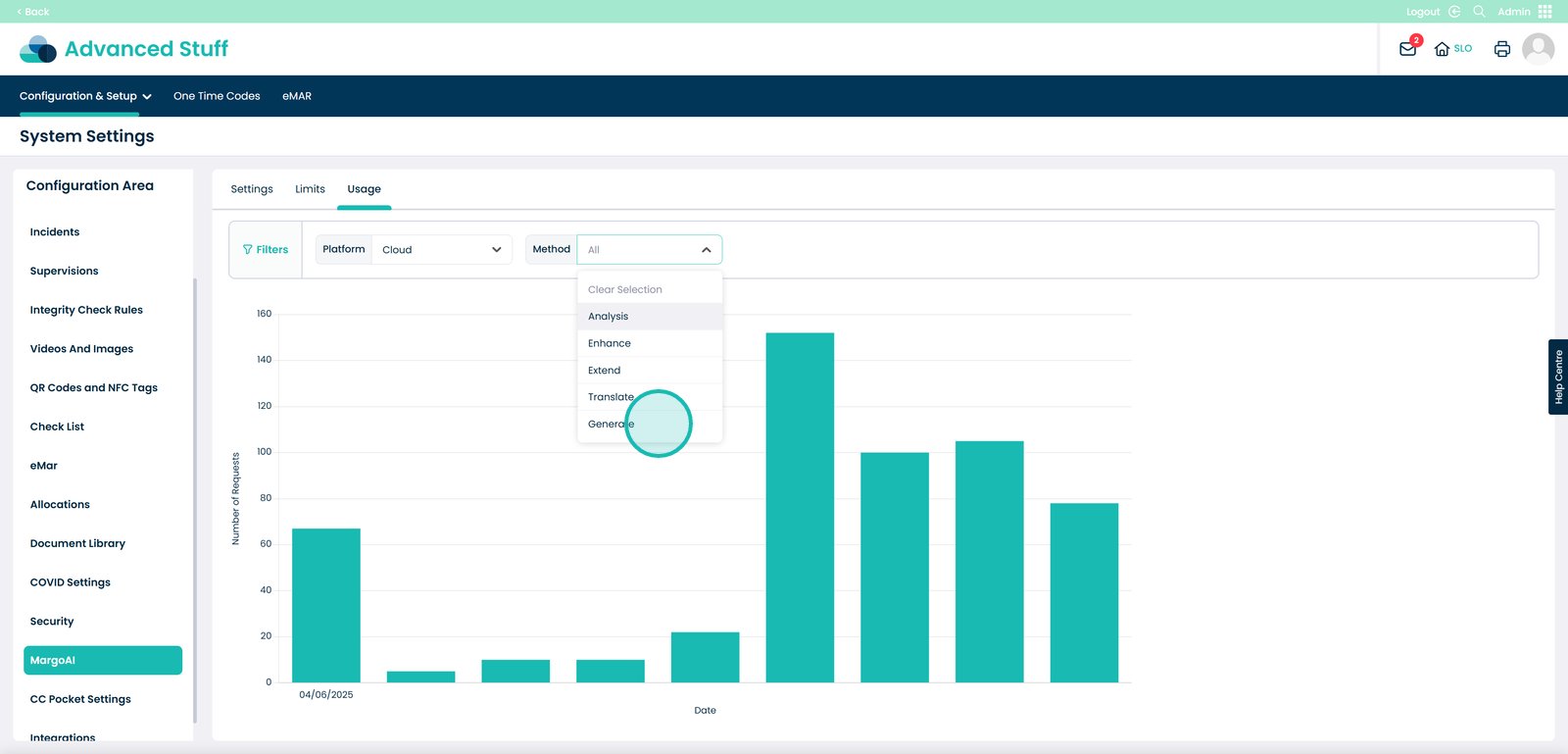Select Translate from the Method list

(611, 397)
